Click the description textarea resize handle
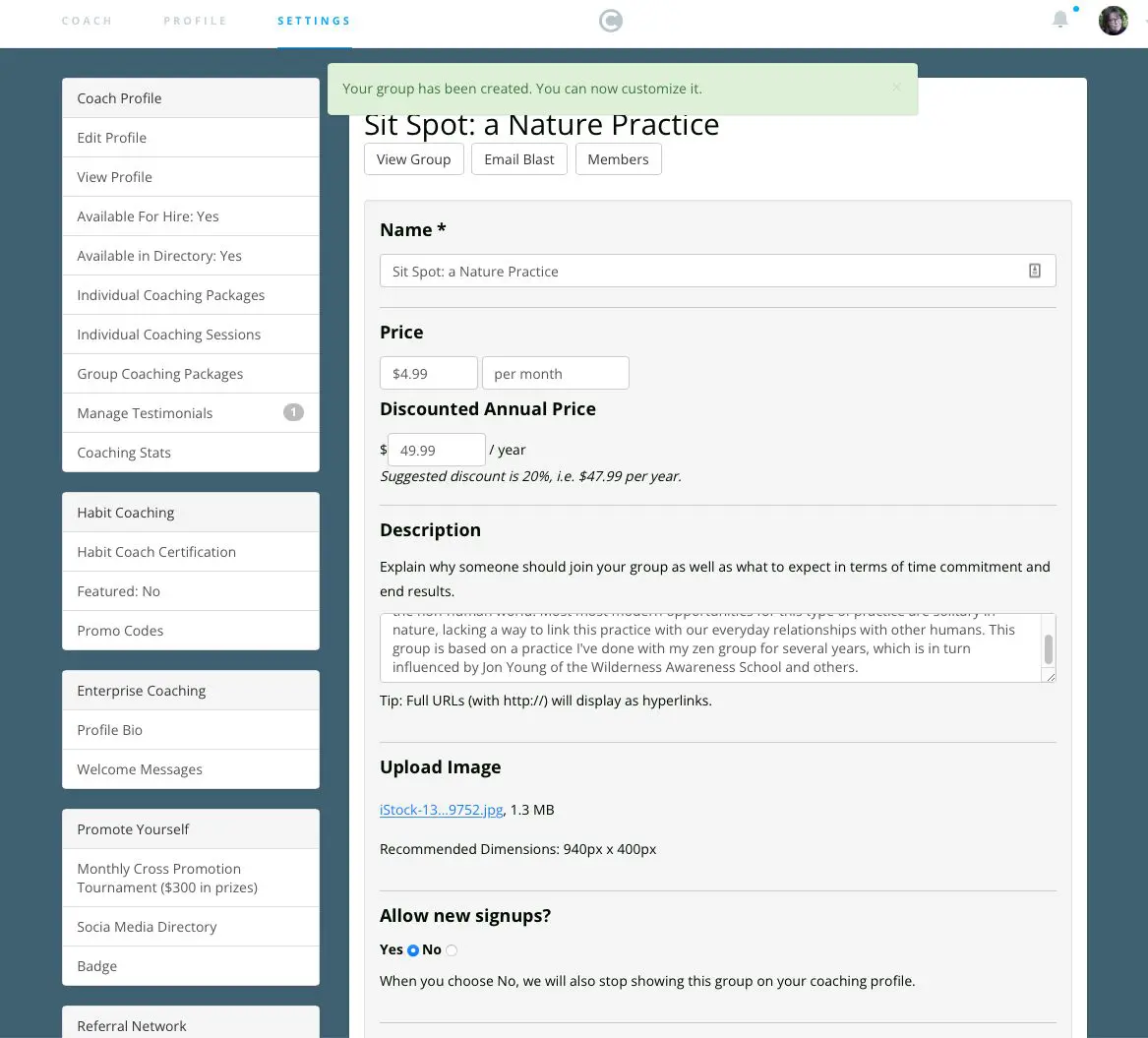Screen dimensions: 1148x1038 (1050, 676)
